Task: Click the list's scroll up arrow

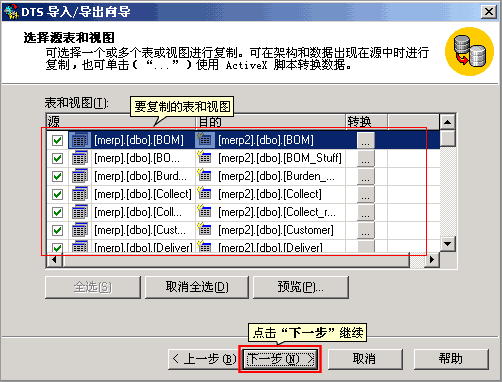Action: pos(447,122)
